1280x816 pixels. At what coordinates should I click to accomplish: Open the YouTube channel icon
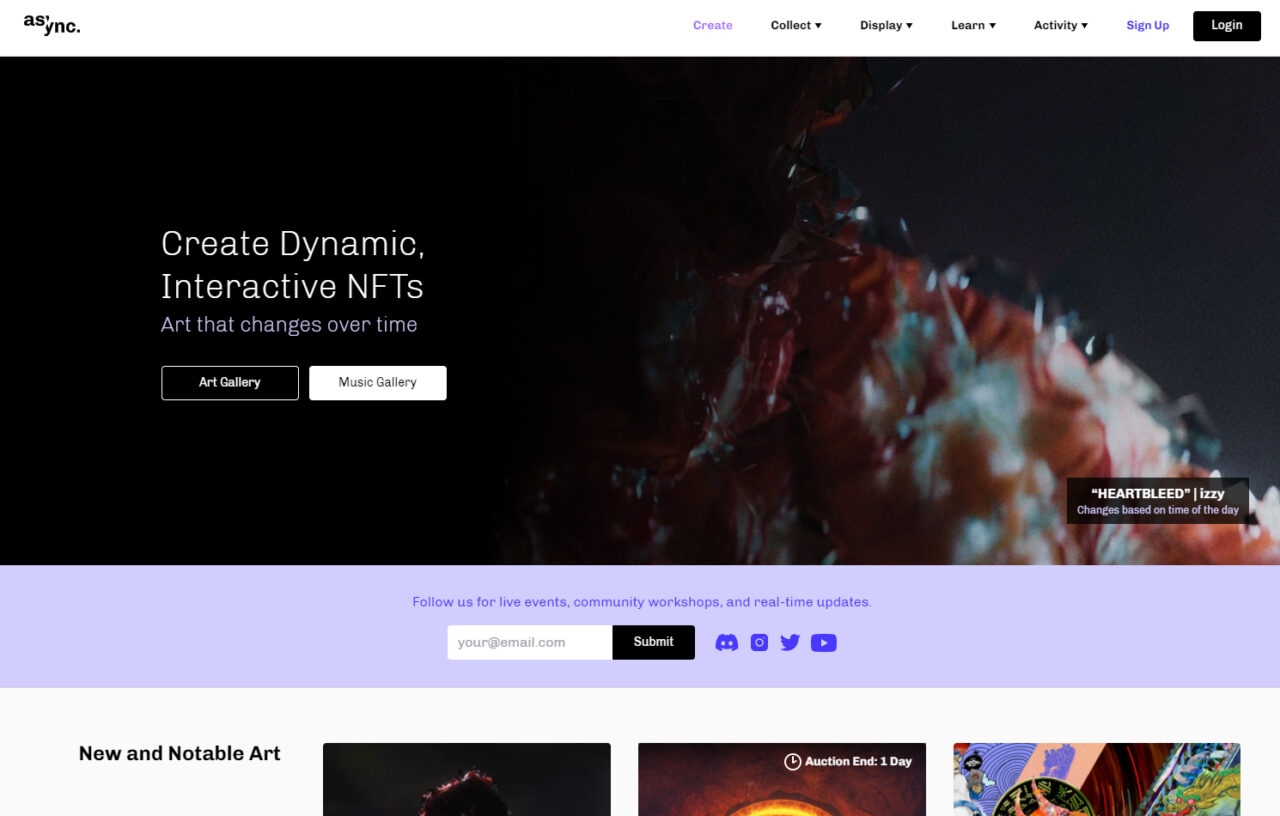pos(823,643)
